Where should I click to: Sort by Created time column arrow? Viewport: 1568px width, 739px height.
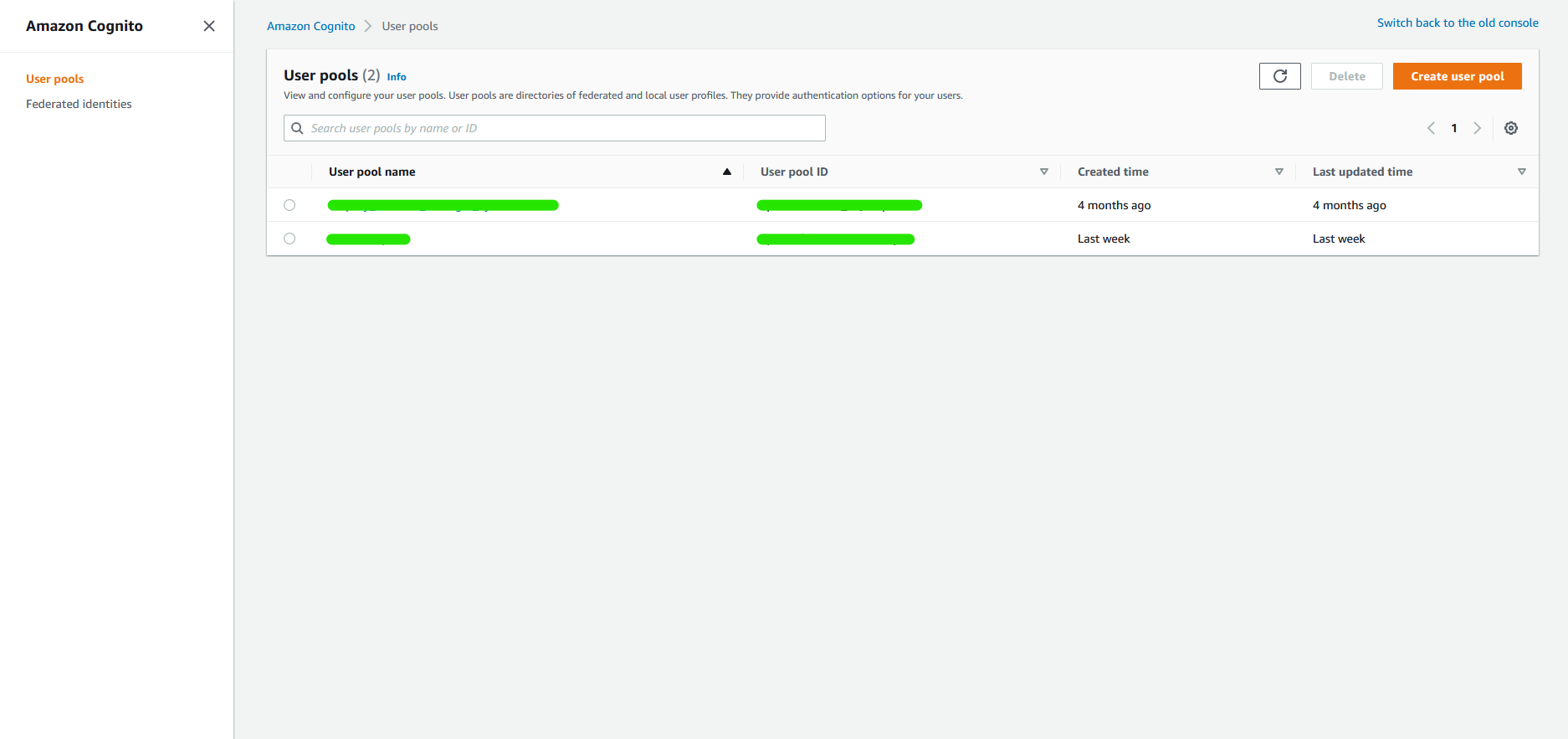click(x=1278, y=172)
